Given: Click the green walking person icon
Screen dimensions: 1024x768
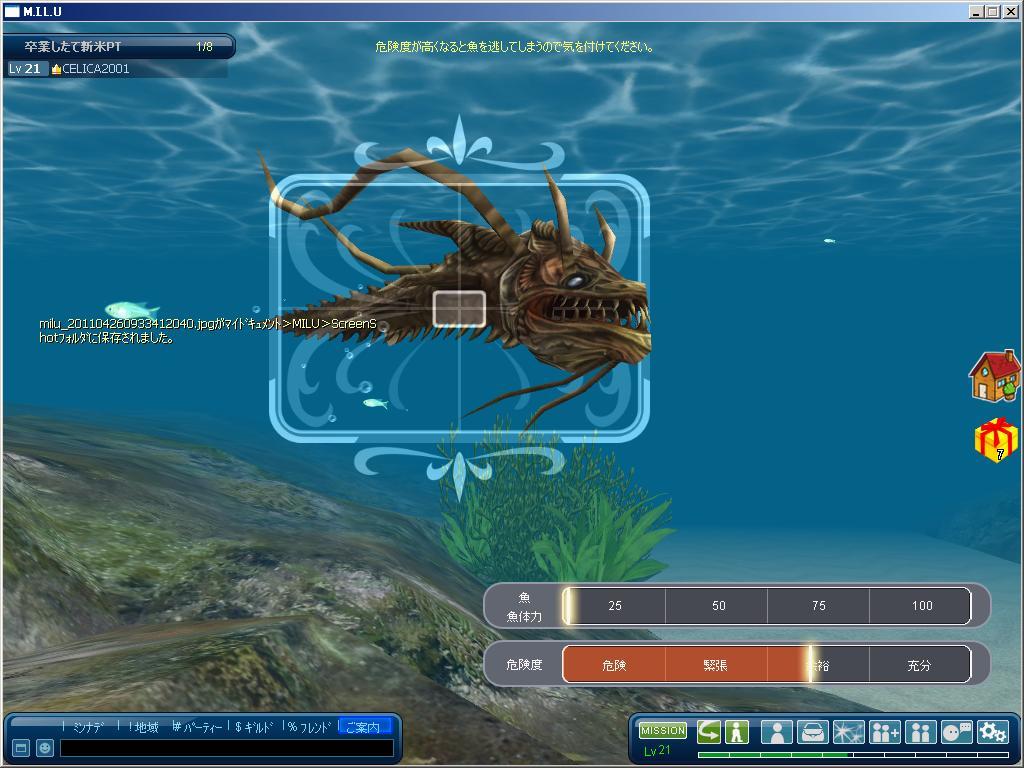Looking at the screenshot, I should click(x=737, y=731).
